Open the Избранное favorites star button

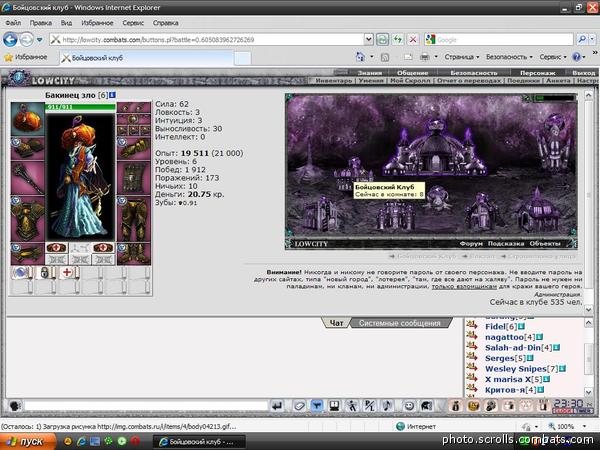26,57
